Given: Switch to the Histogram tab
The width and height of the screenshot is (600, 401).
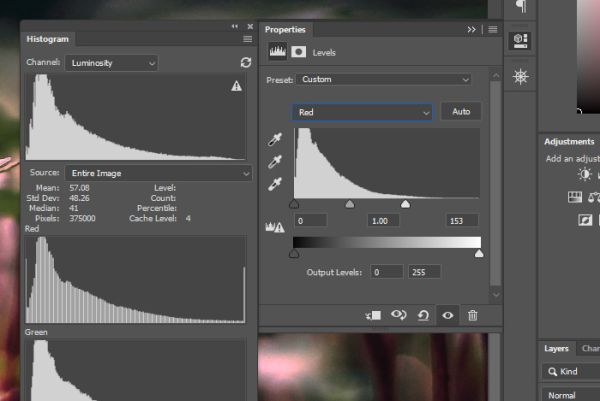Looking at the screenshot, I should pos(47,39).
